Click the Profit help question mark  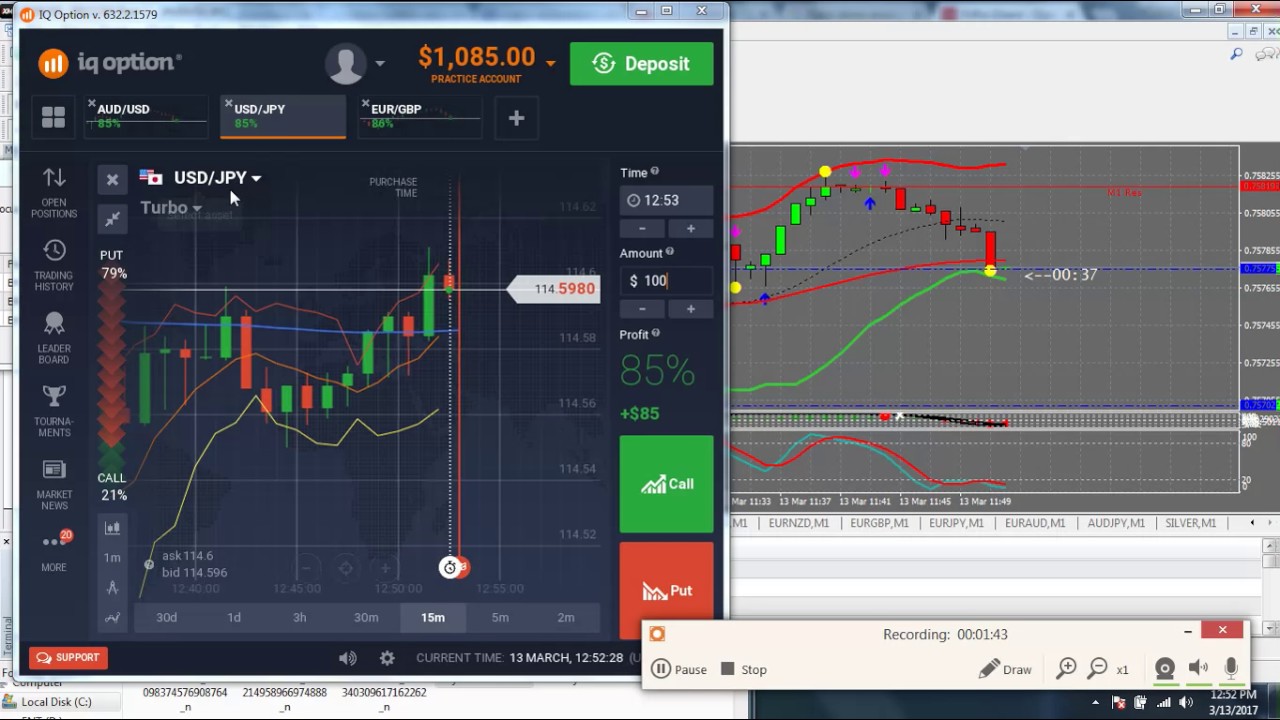coord(656,333)
